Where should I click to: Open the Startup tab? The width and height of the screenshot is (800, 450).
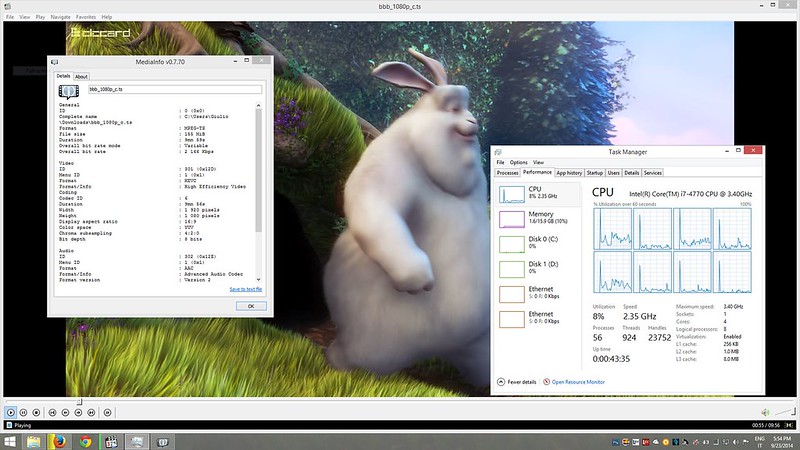tap(594, 173)
